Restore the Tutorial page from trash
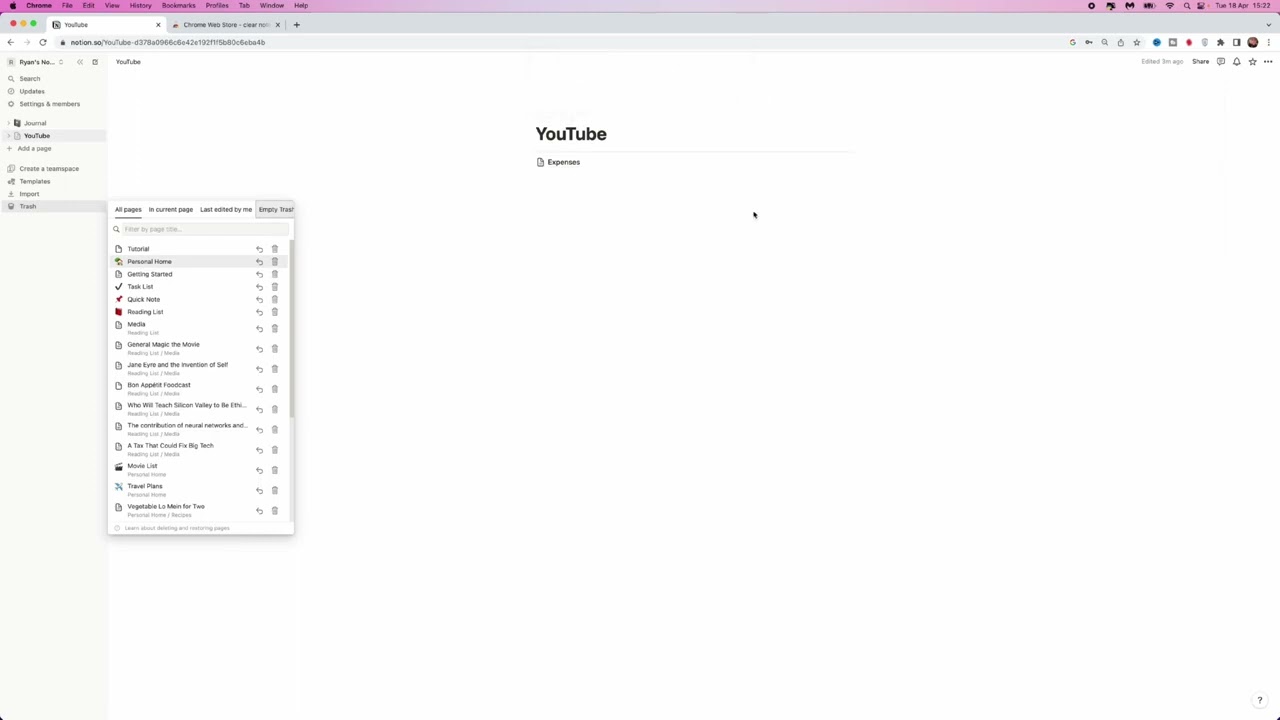Viewport: 1280px width, 720px height. [259, 249]
